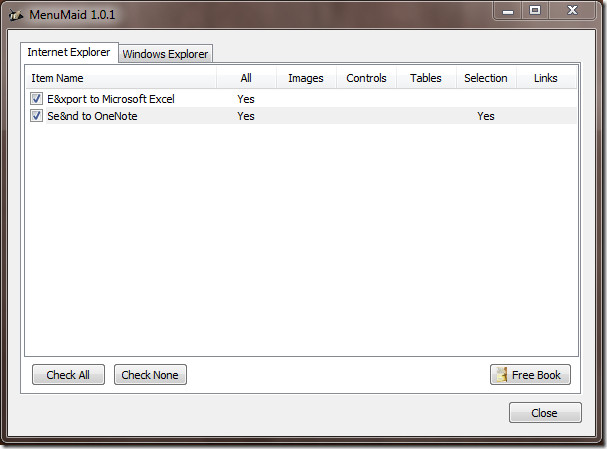
Task: Close the window with the title bar X
Action: 572,10
